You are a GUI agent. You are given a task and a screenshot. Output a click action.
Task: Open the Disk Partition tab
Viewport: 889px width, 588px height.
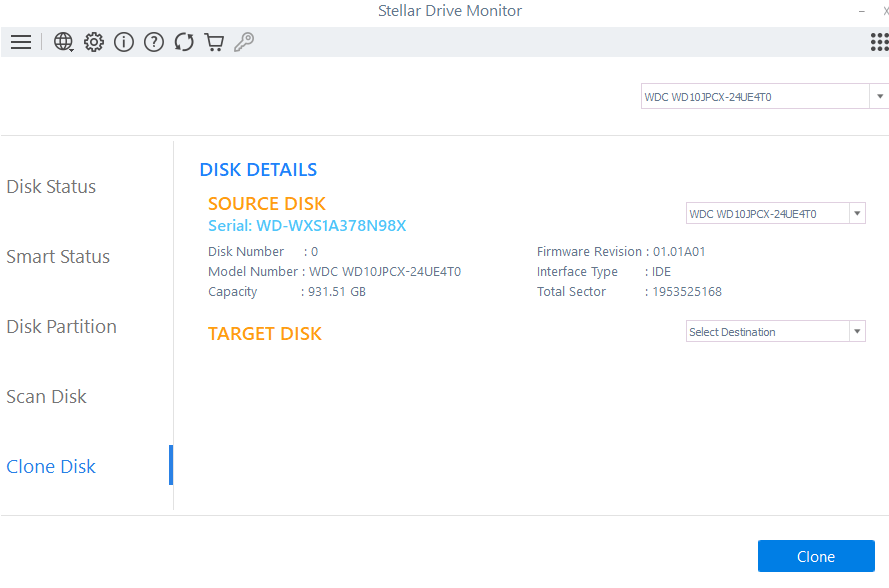pos(61,327)
